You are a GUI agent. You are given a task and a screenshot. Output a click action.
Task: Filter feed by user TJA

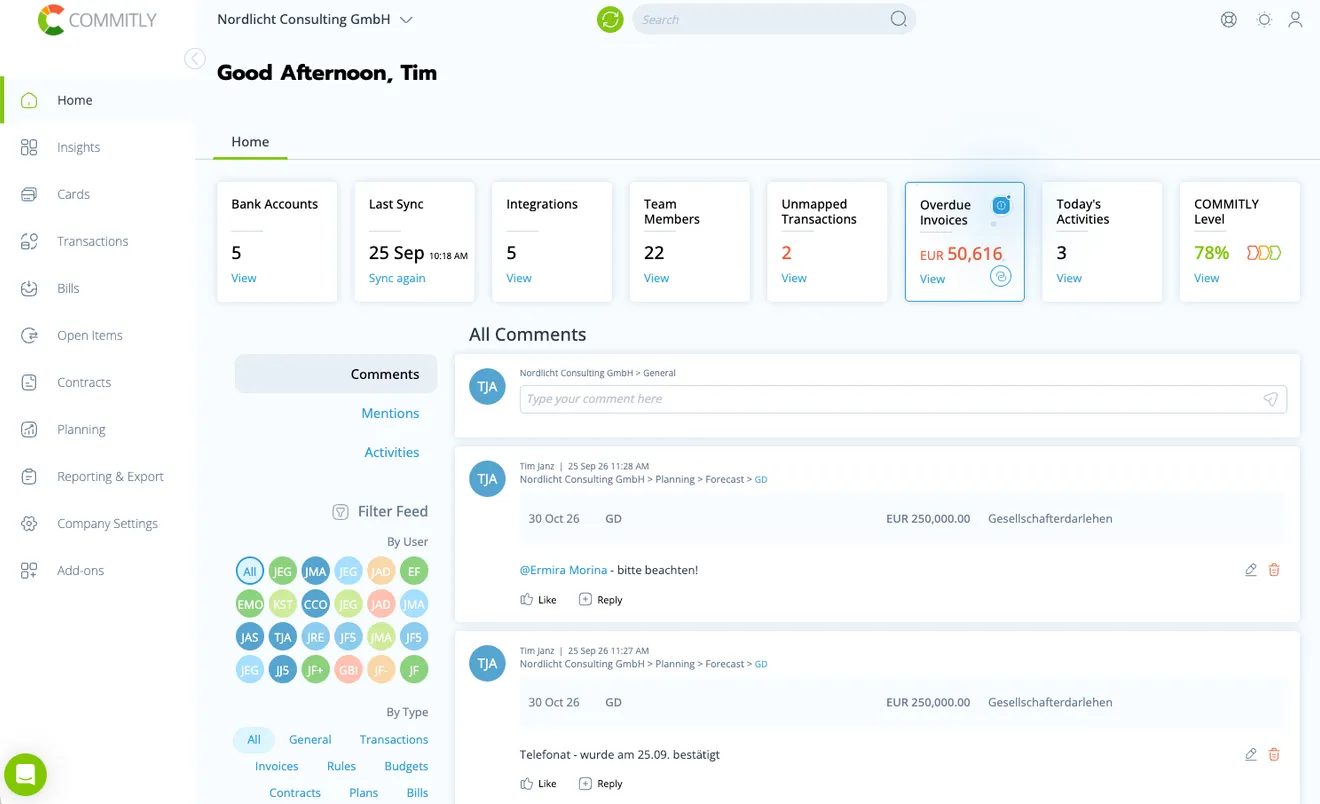[x=283, y=636]
